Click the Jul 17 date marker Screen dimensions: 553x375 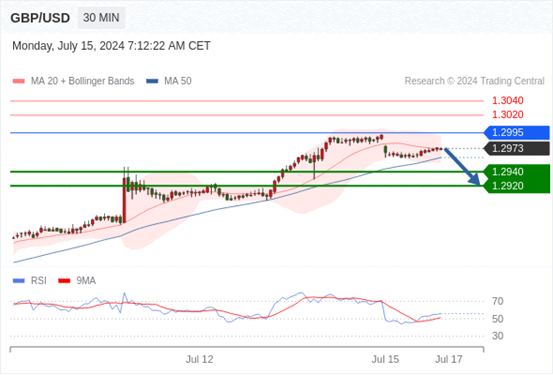click(x=449, y=359)
